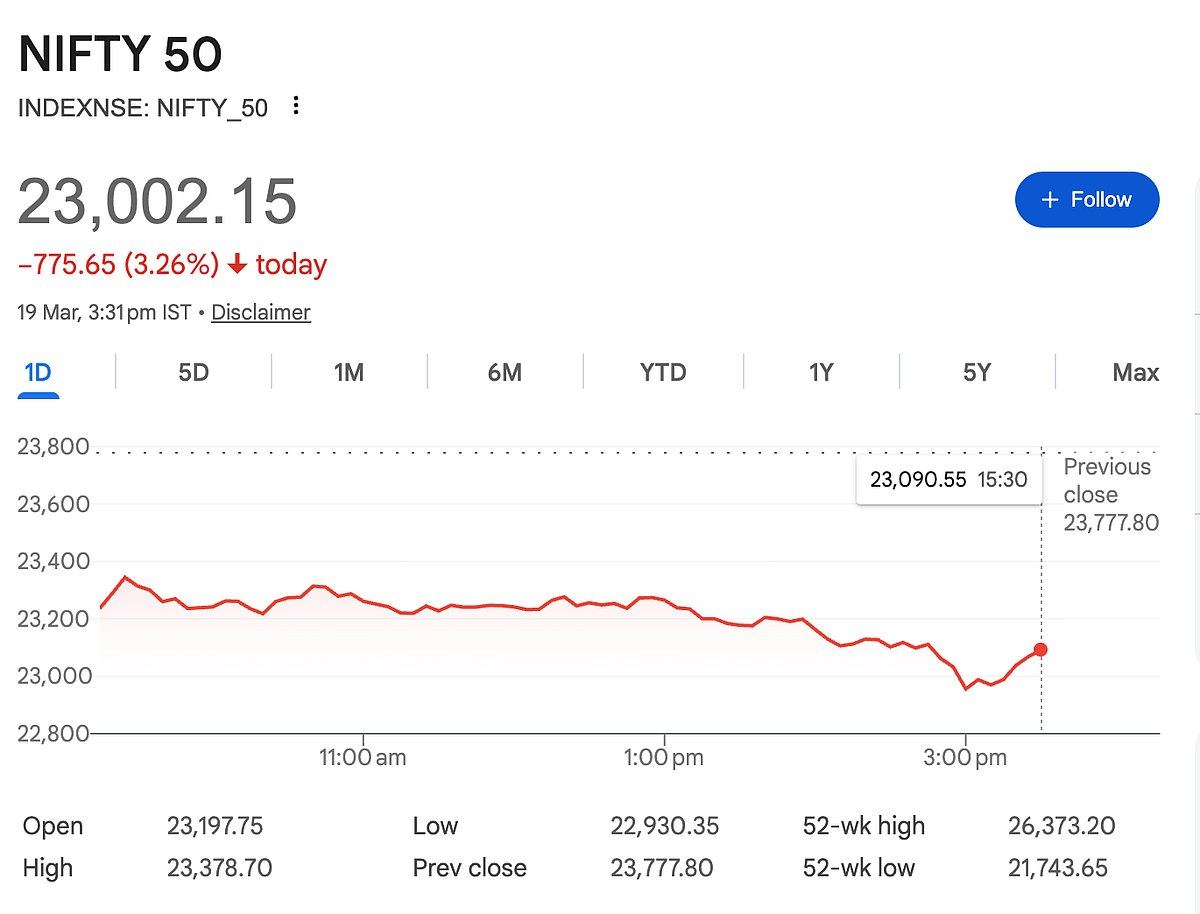Switch to the 5D chart range
1200x914 pixels.
click(194, 373)
